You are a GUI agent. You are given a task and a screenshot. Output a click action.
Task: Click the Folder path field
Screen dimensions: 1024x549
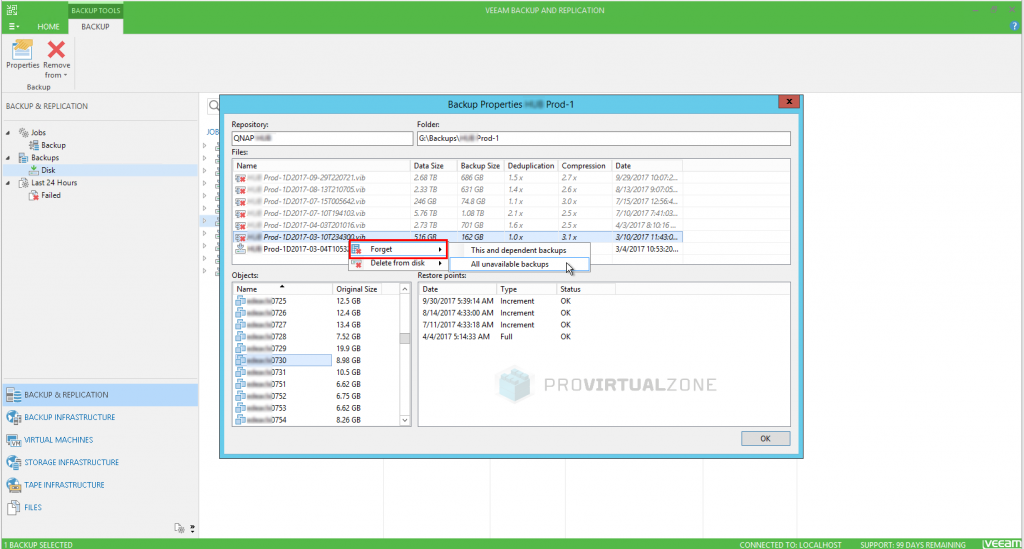pyautogui.click(x=603, y=138)
